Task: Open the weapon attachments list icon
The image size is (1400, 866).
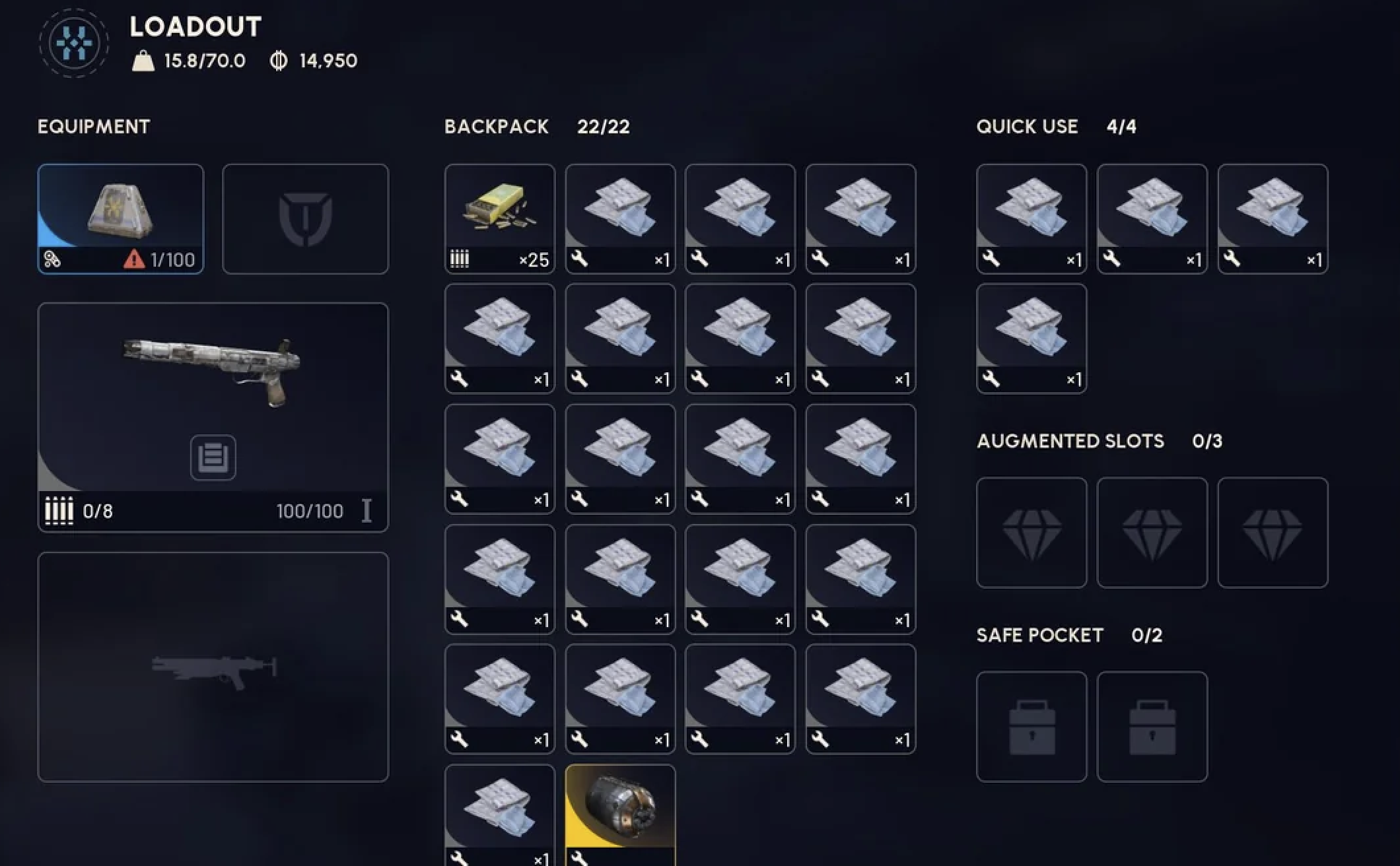Action: 213,457
